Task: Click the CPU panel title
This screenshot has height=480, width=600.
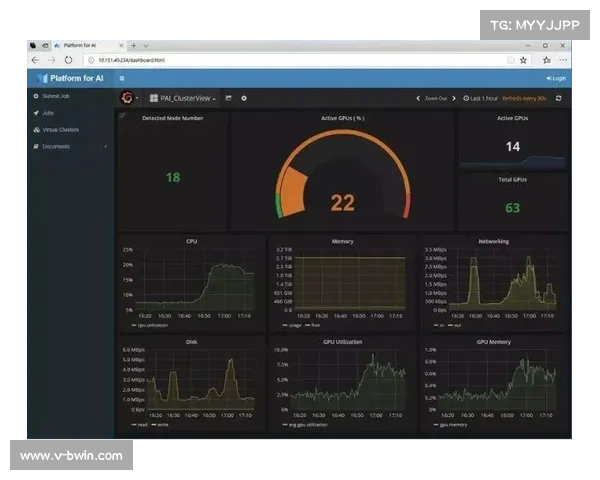Action: [191, 242]
